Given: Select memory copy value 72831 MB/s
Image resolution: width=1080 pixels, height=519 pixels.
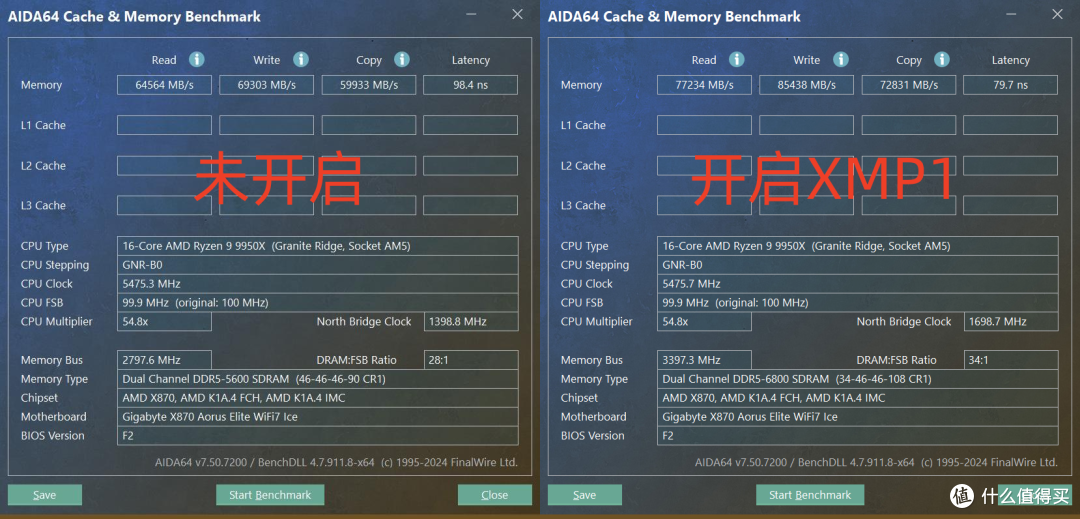Looking at the screenshot, I should [908, 85].
